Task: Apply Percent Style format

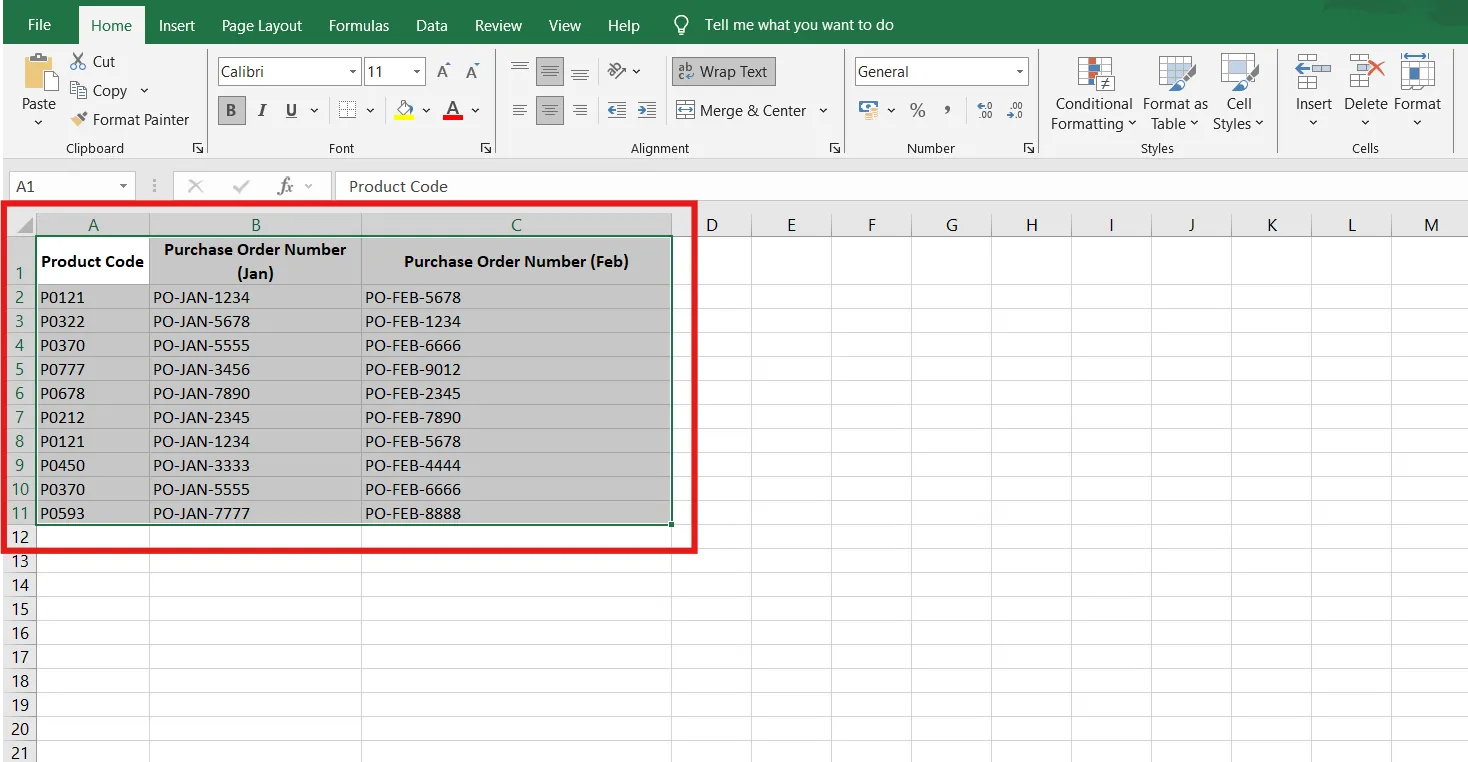Action: coord(917,110)
